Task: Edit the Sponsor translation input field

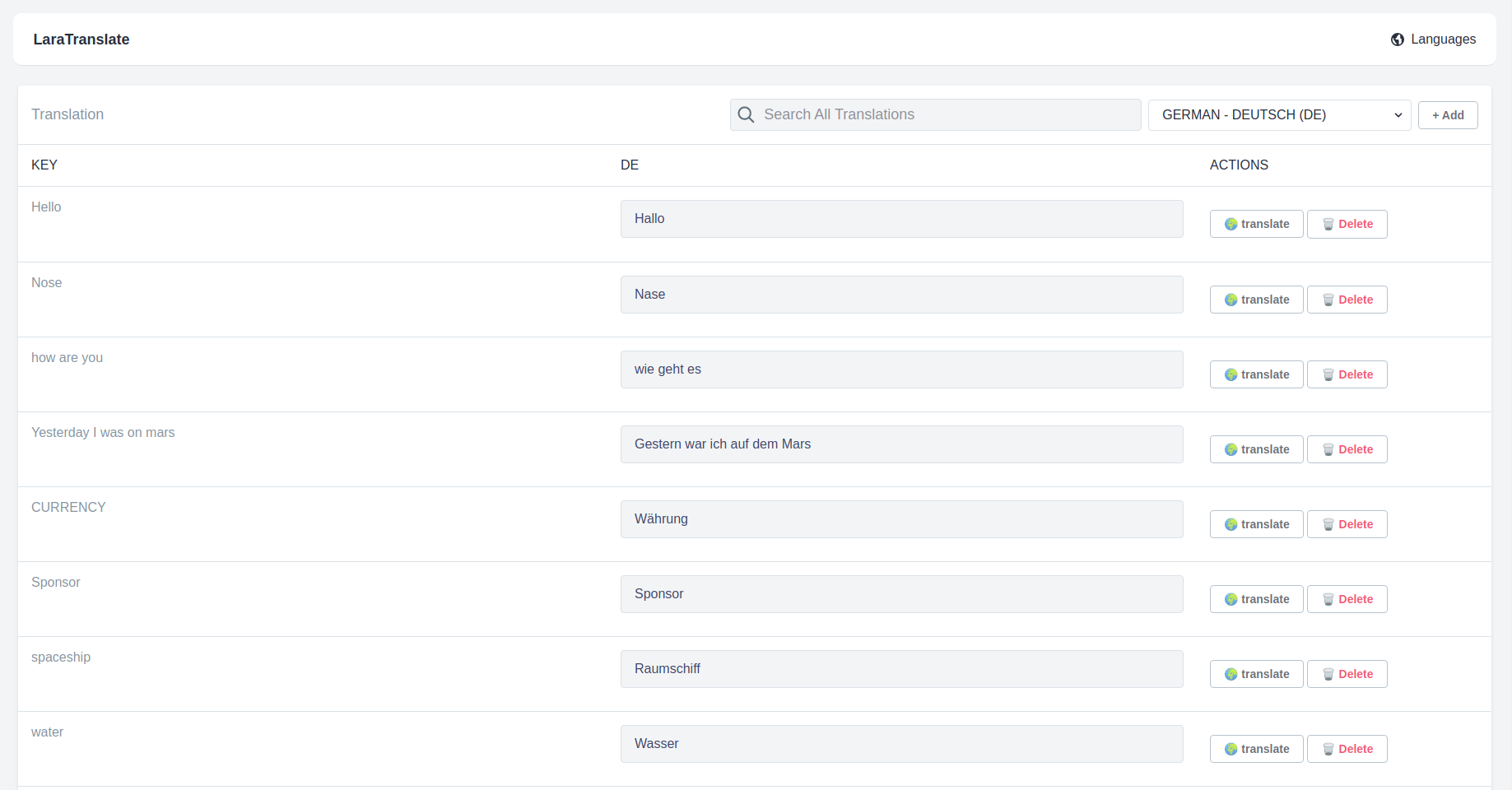Action: [x=902, y=594]
